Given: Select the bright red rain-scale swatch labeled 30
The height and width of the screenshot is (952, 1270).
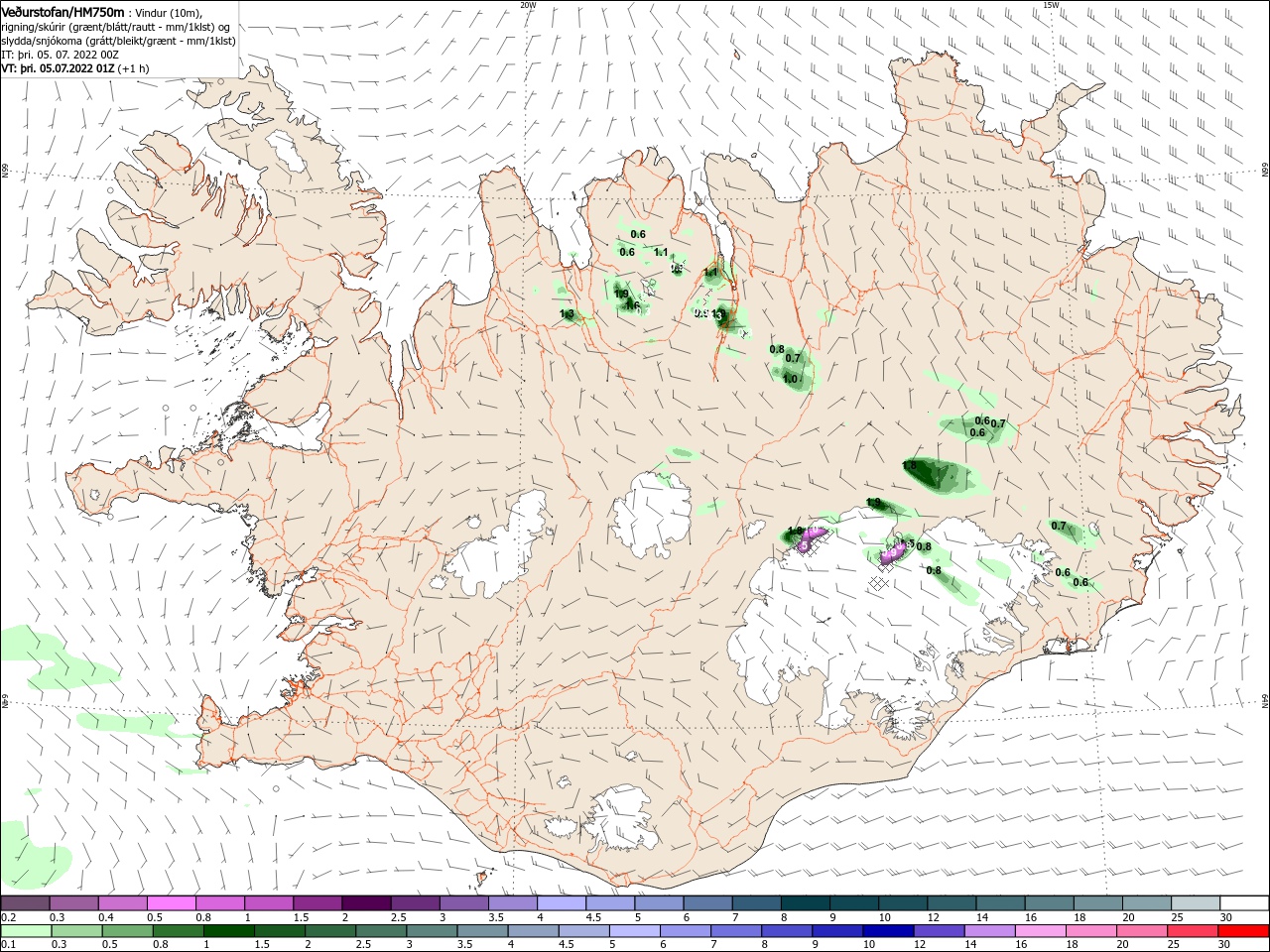Looking at the screenshot, I should (1244, 931).
